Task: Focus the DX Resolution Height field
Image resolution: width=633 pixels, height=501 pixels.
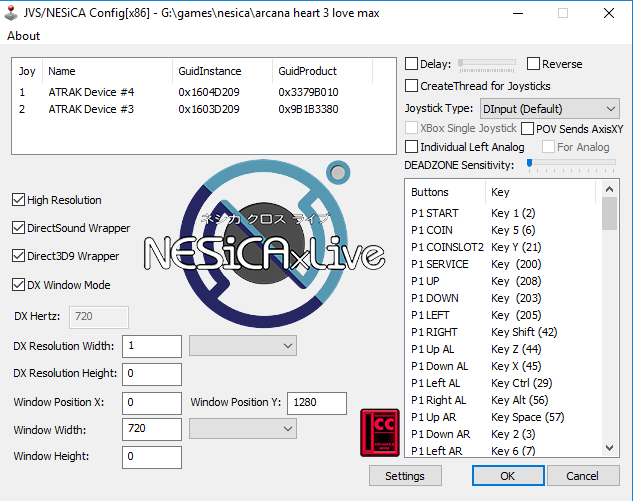Action: click(152, 374)
